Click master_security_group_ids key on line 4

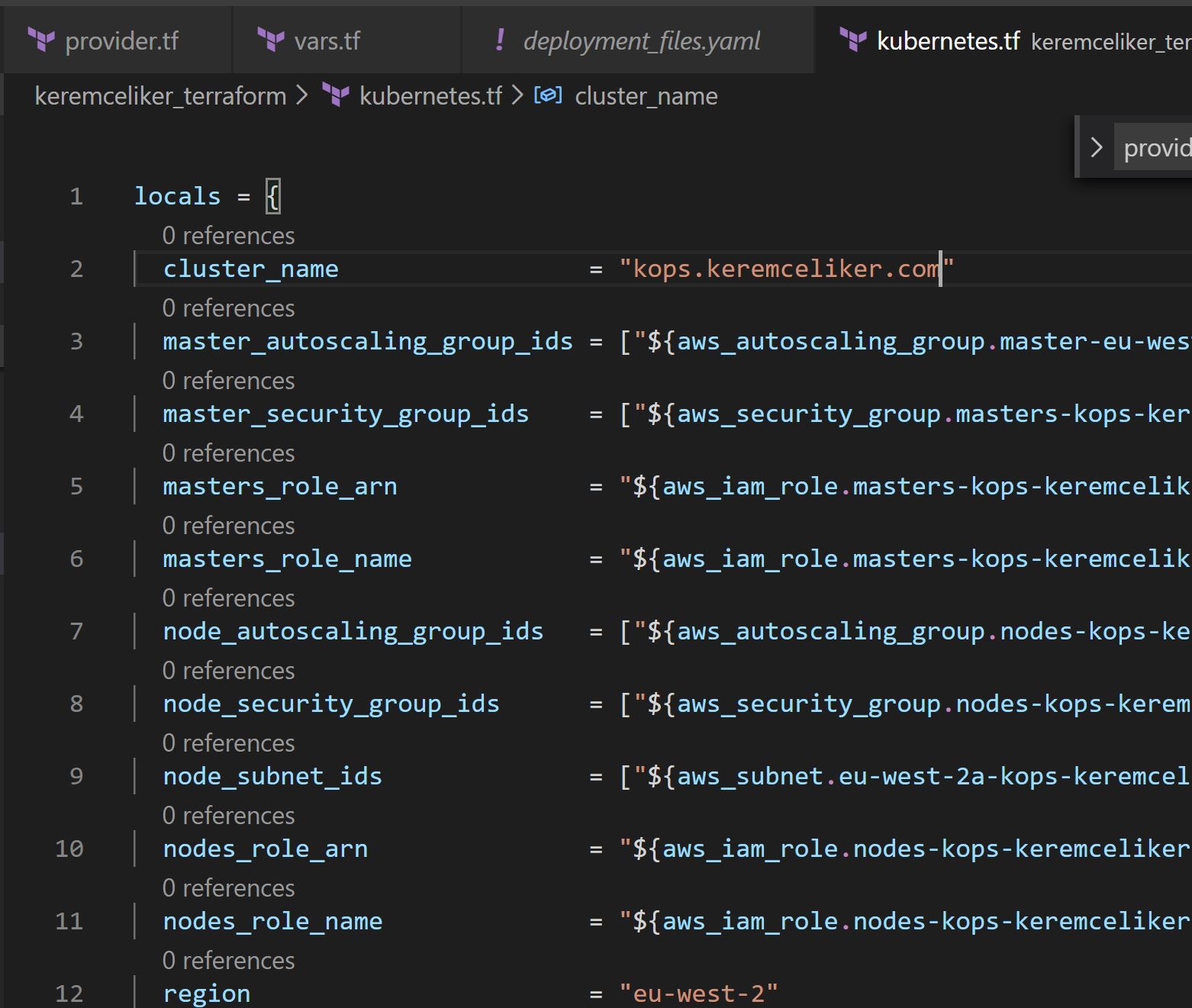coord(346,414)
